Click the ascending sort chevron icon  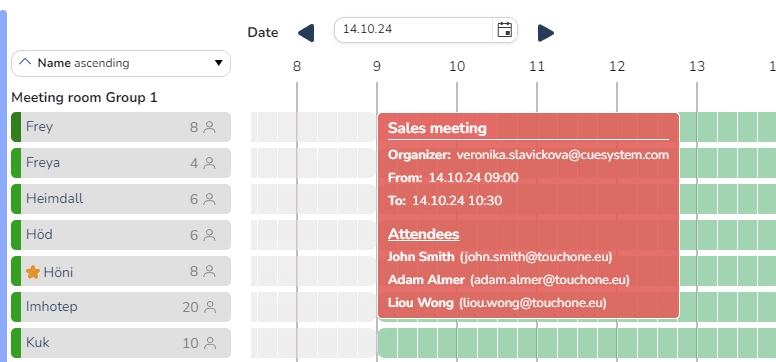[x=25, y=62]
